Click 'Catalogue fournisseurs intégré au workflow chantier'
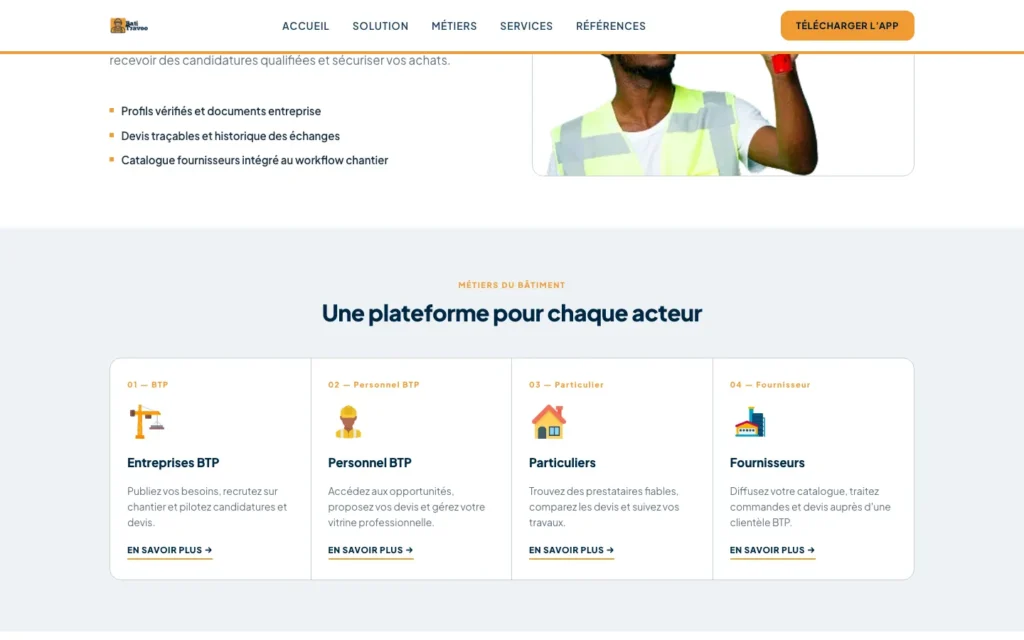 pos(254,160)
